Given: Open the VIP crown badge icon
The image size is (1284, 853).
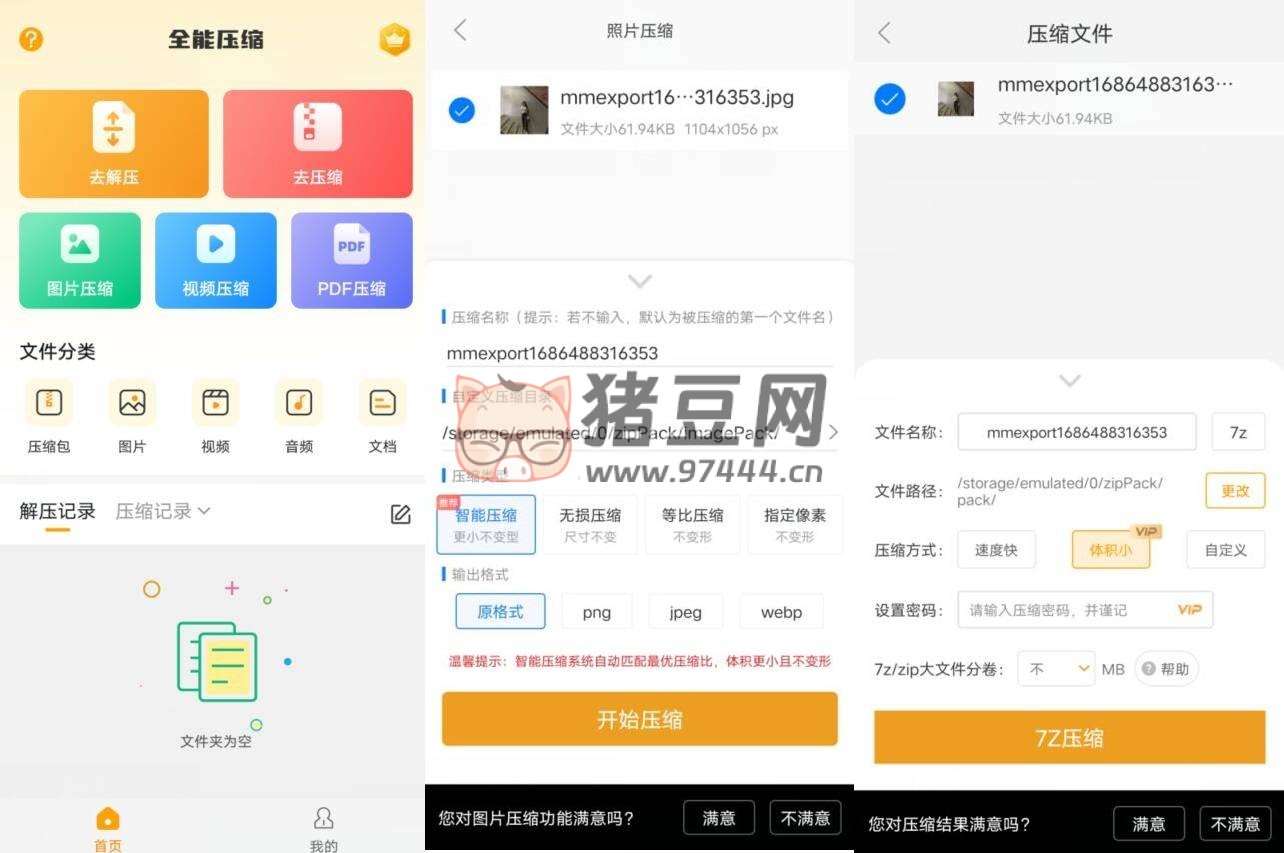Looking at the screenshot, I should pos(395,39).
